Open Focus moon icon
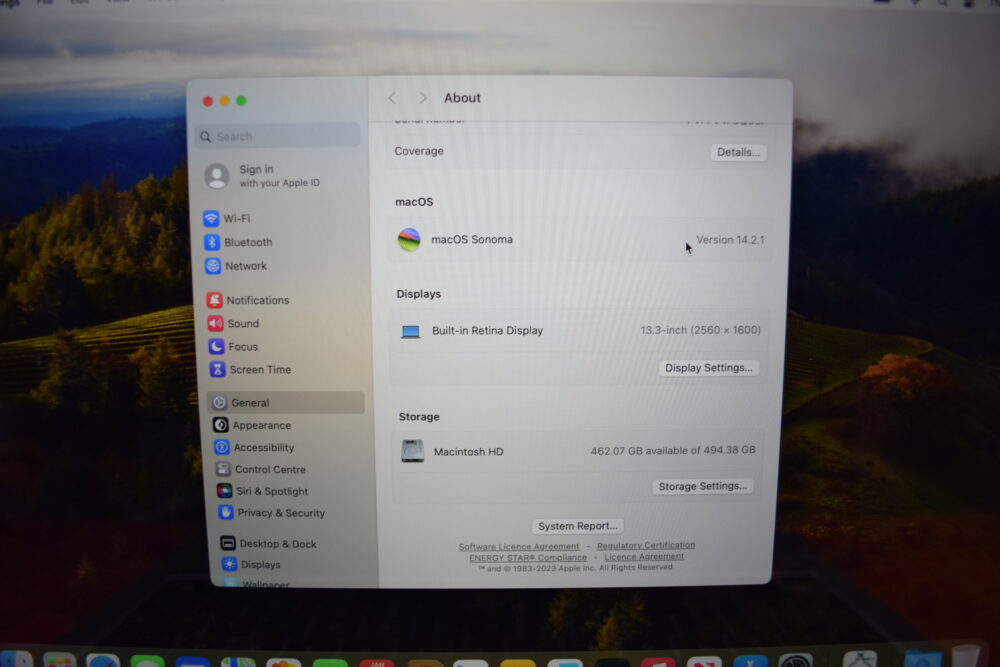Screen dimensions: 1000x667 click(x=217, y=346)
